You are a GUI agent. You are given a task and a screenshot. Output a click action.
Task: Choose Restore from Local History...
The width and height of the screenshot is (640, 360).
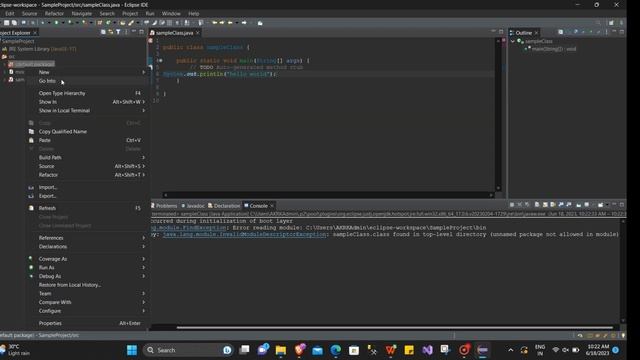tap(70, 284)
